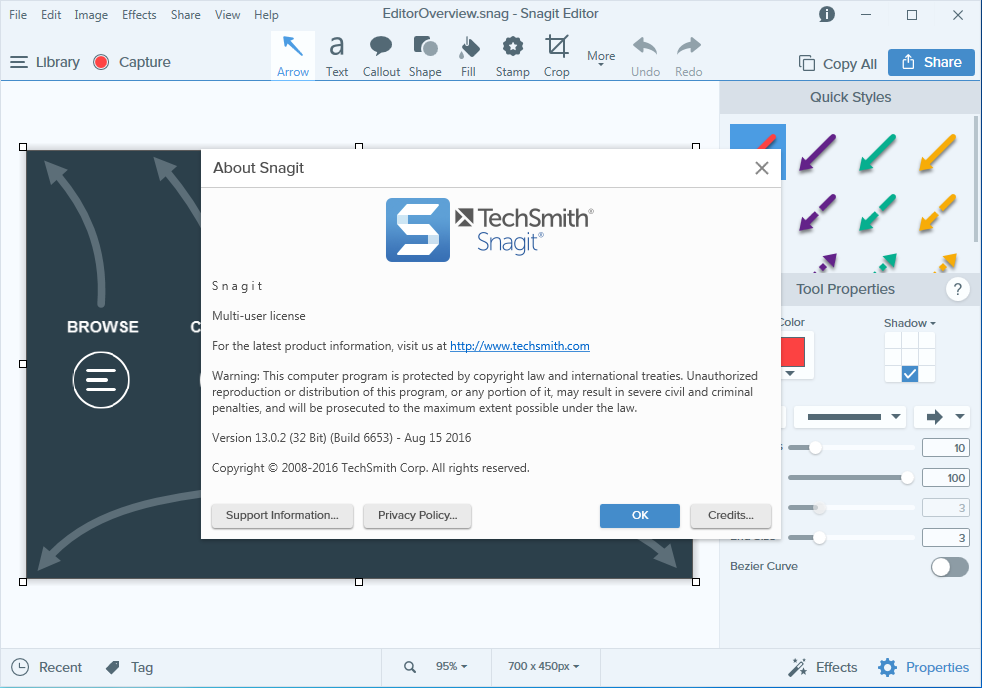Open the Library view

pyautogui.click(x=57, y=61)
